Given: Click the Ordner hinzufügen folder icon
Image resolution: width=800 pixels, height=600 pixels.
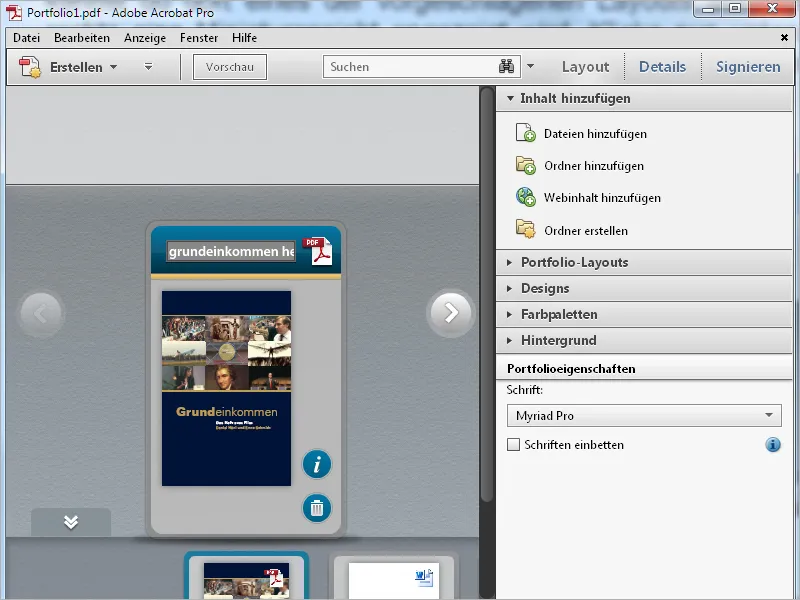Looking at the screenshot, I should click(526, 165).
